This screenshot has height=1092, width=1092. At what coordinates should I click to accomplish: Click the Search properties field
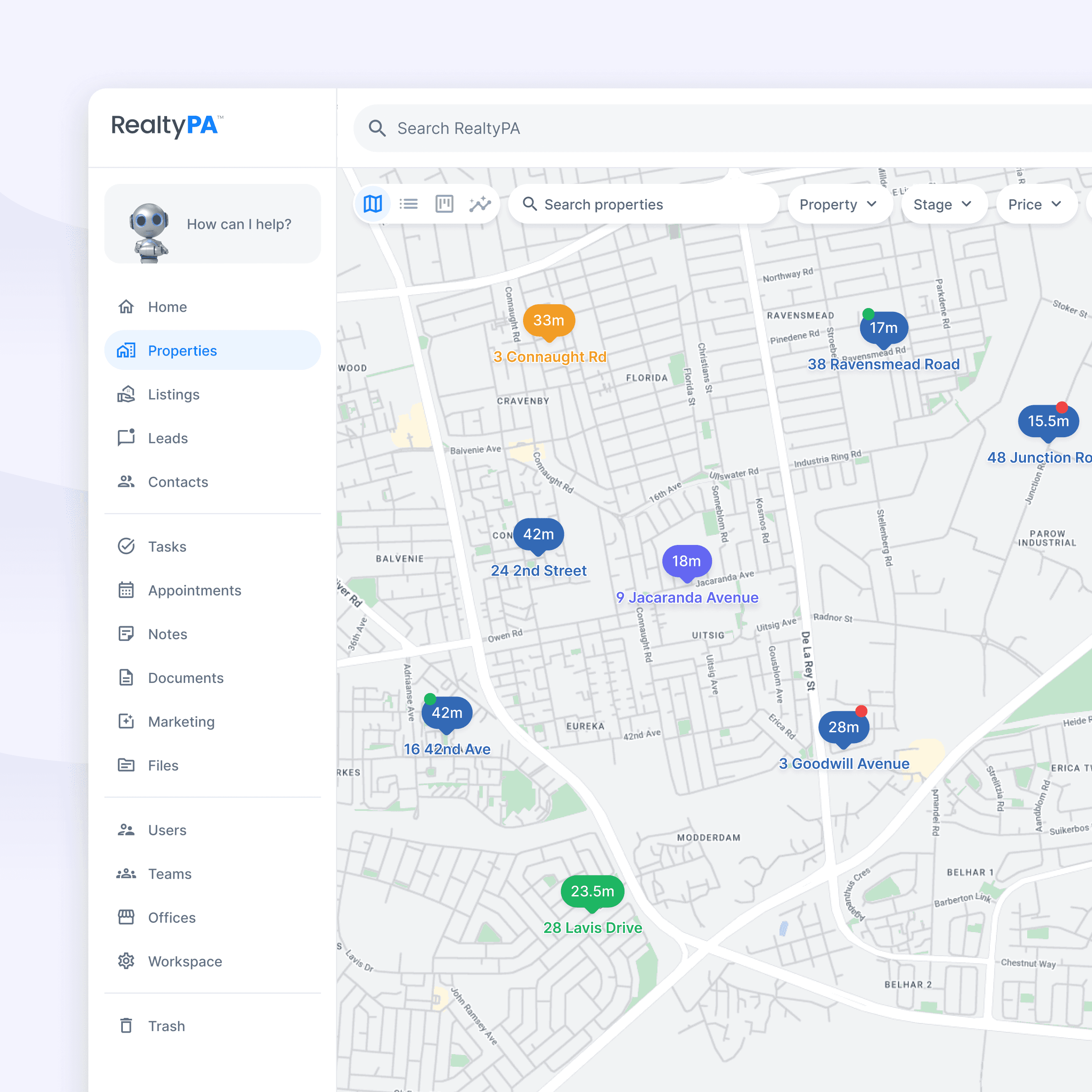(x=644, y=205)
